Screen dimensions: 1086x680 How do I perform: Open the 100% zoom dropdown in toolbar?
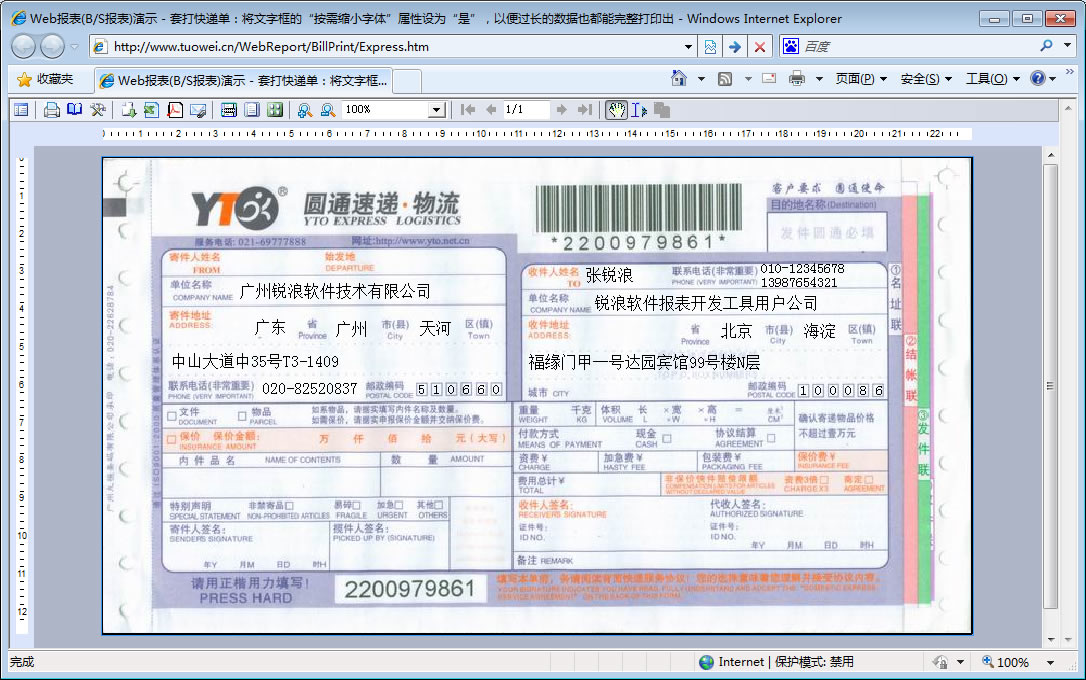click(x=436, y=110)
